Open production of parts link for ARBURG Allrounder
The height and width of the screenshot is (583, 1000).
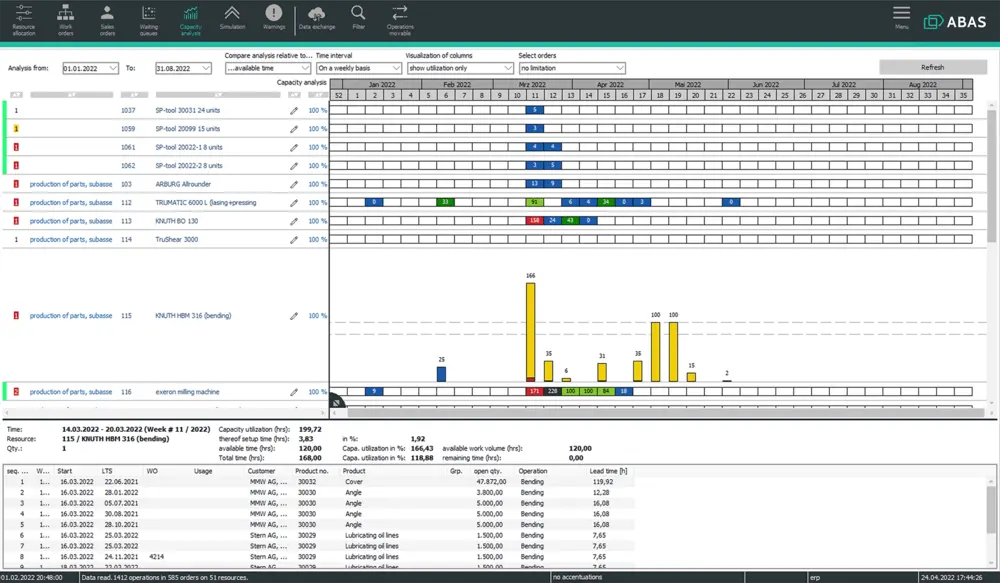[71, 184]
